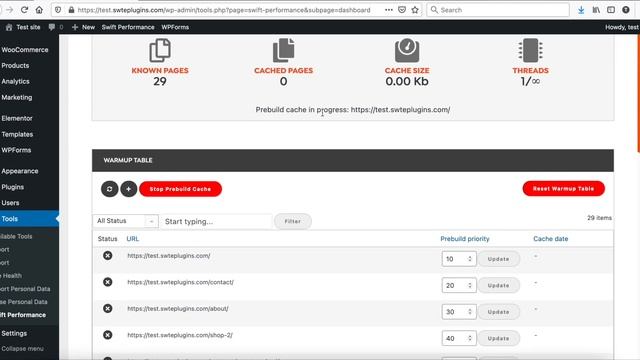Viewport: 640px width, 360px height.
Task: Open Elementor in sidebar menu
Action: click(x=17, y=118)
